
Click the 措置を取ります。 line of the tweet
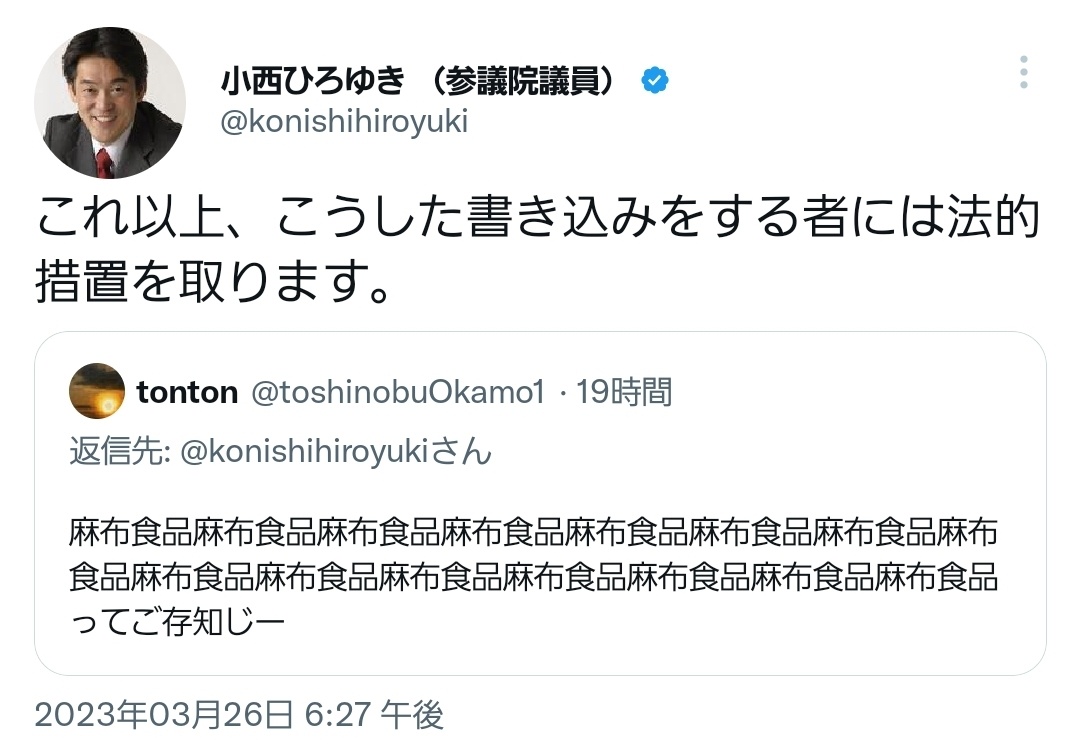pos(212,283)
